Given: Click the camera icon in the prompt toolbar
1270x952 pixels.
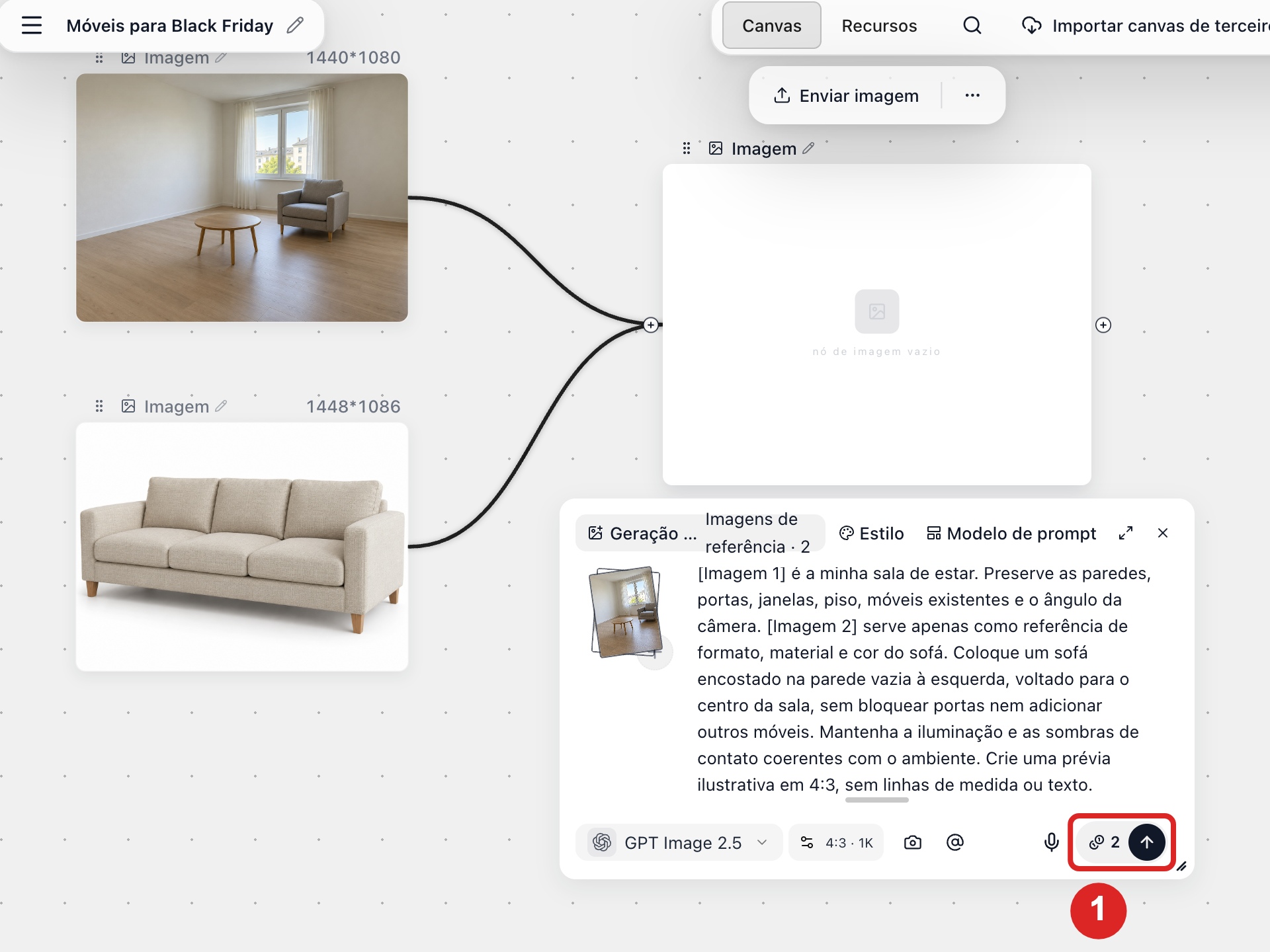Looking at the screenshot, I should pyautogui.click(x=913, y=842).
